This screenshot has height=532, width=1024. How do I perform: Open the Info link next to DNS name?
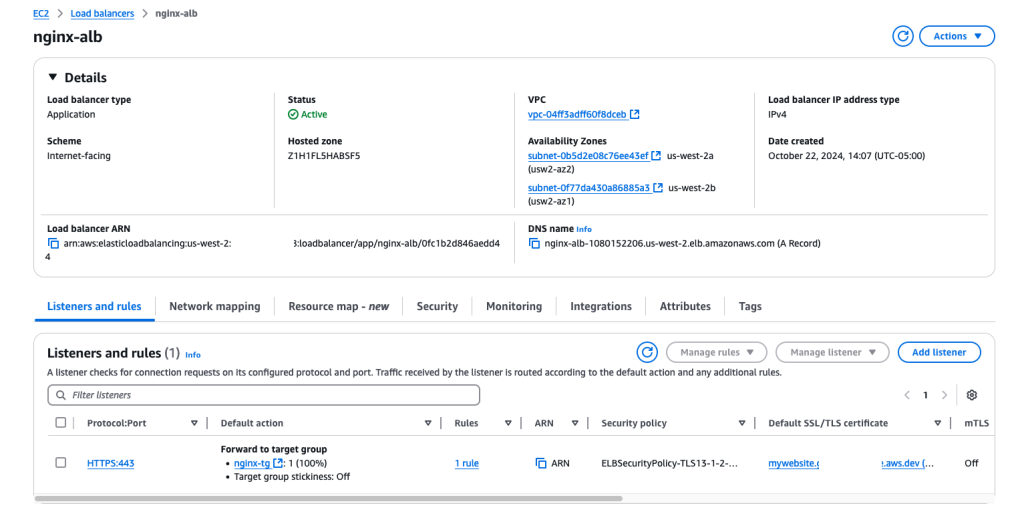coord(584,229)
